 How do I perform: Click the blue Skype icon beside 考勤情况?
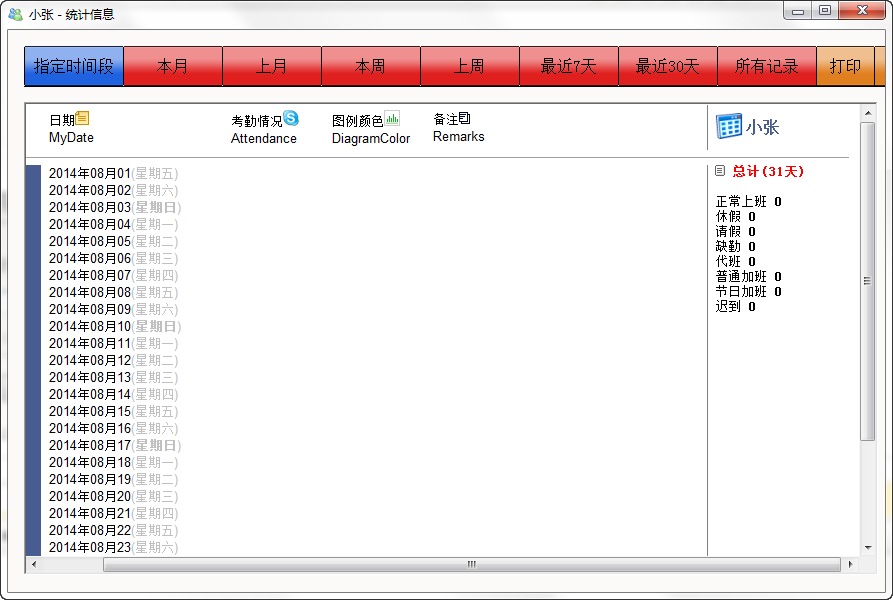tap(290, 117)
